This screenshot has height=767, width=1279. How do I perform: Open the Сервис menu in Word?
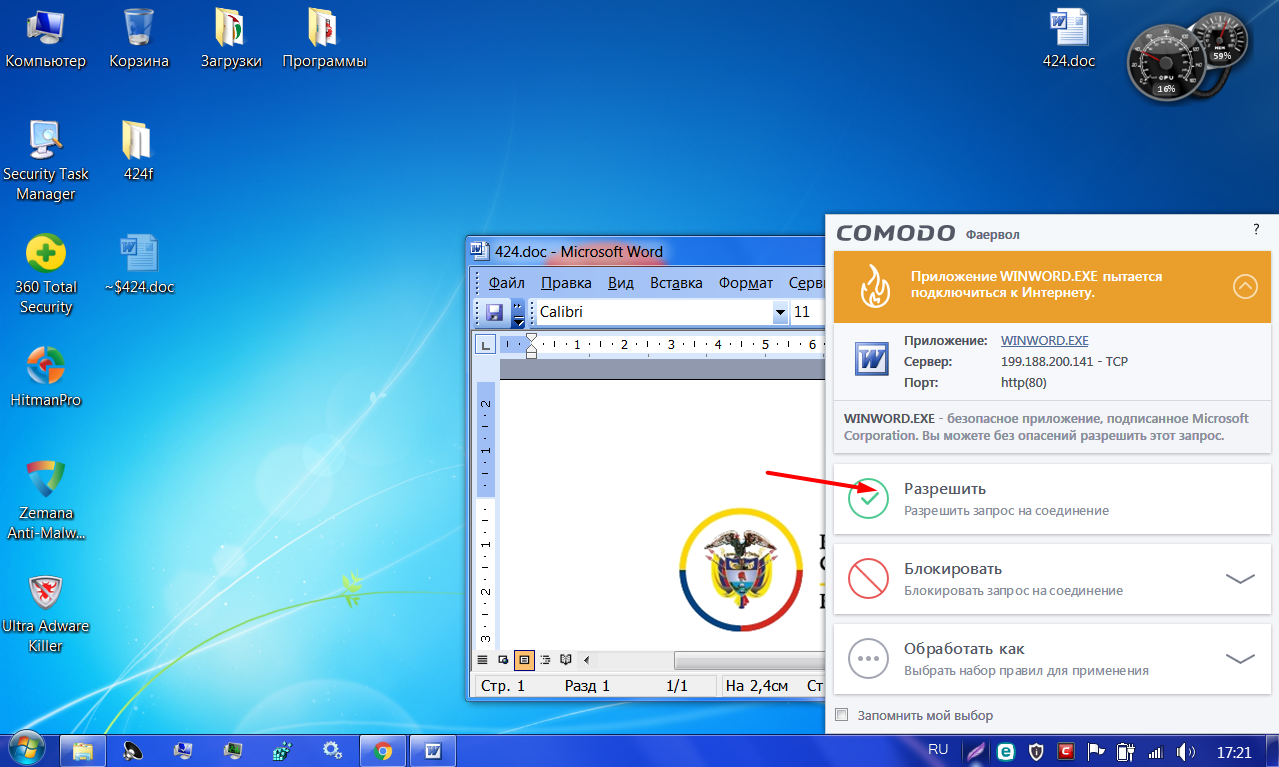pyautogui.click(x=806, y=282)
